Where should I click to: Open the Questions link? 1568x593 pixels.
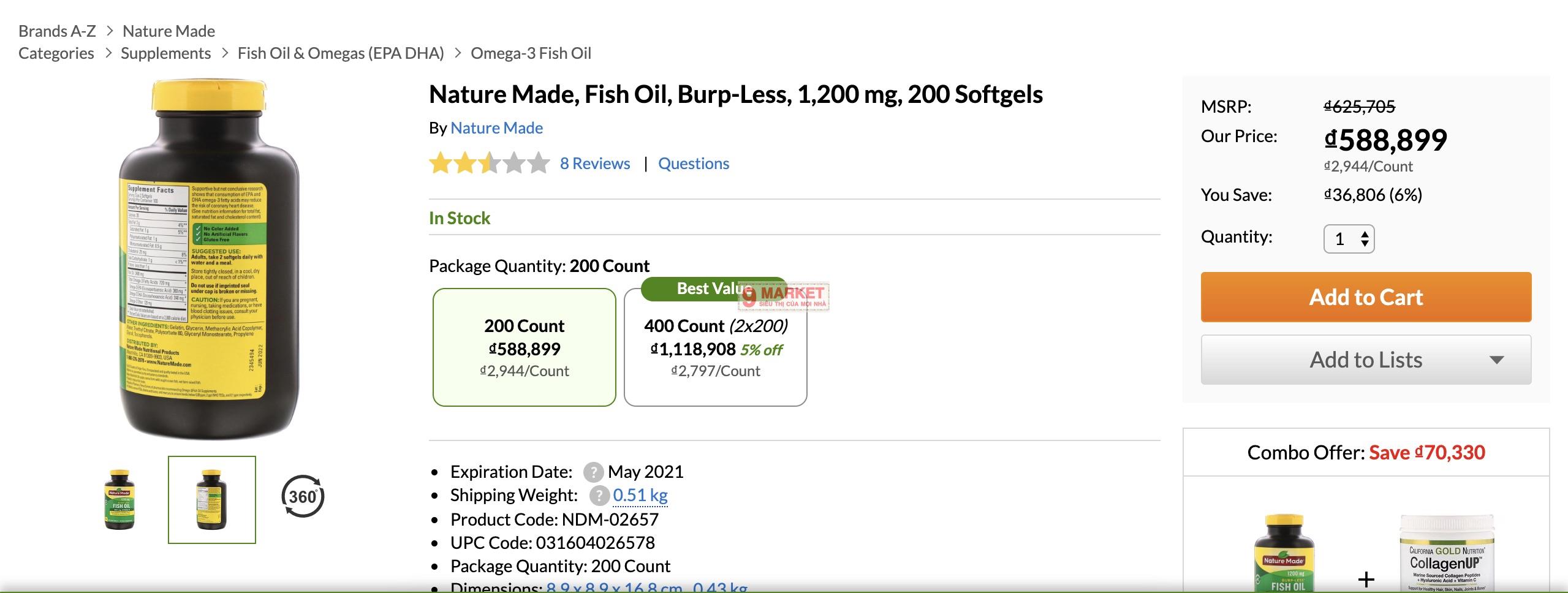[693, 164]
